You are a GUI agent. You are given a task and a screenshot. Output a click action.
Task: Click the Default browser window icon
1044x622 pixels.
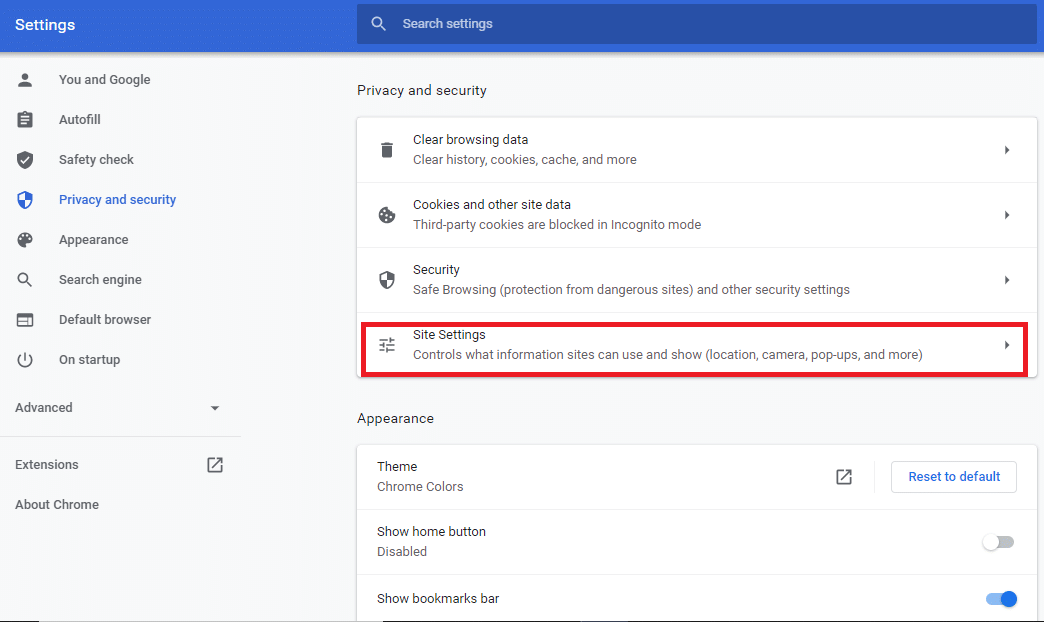click(25, 320)
